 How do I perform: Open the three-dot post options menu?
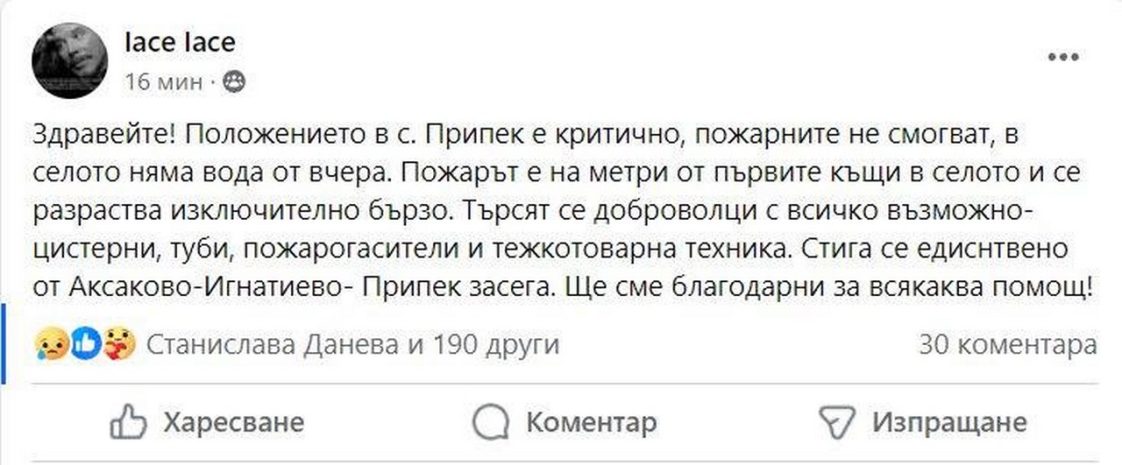pos(1063,57)
